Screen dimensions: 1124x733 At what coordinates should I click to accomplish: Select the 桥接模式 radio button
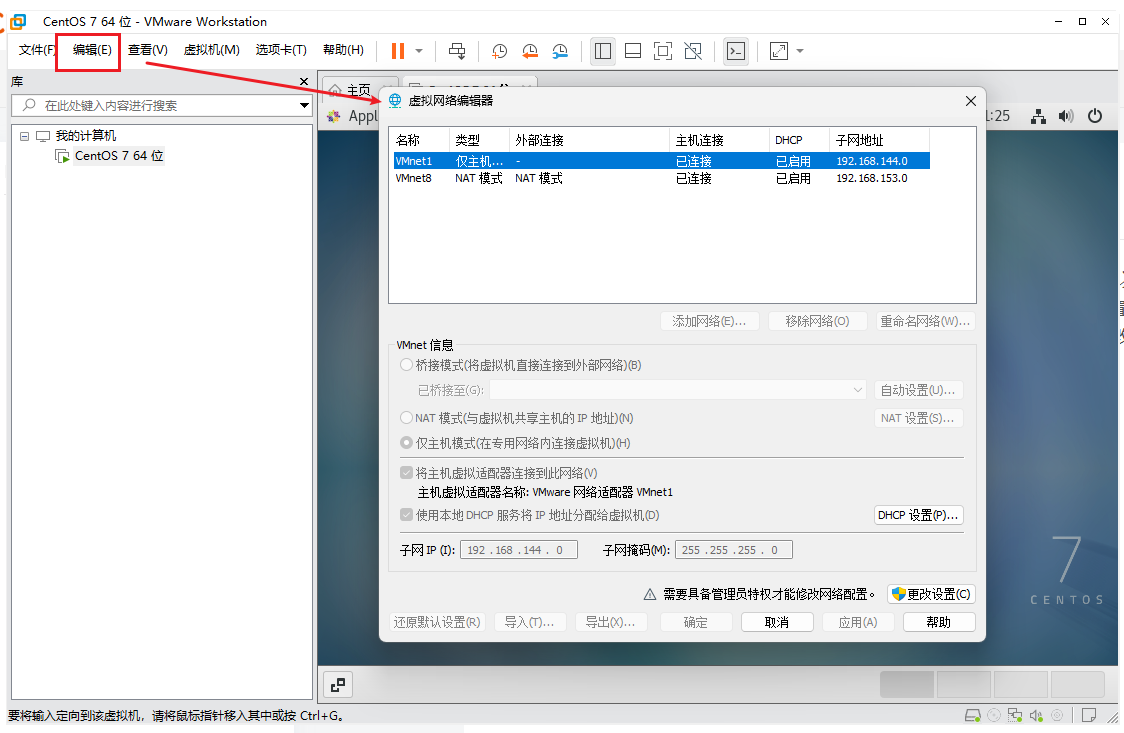point(406,365)
